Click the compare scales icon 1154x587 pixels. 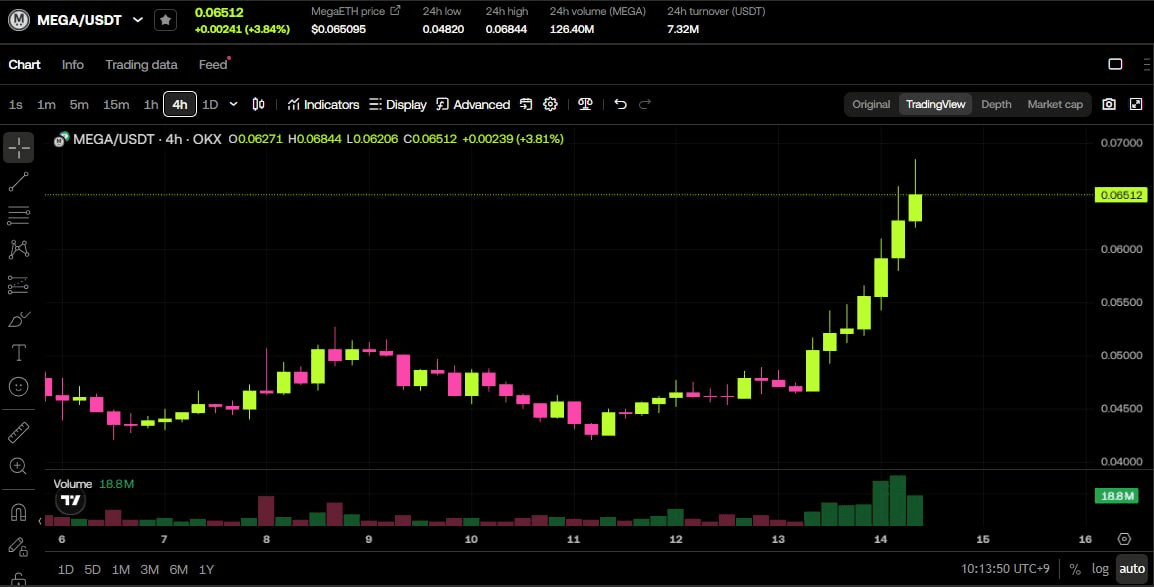[x=585, y=104]
